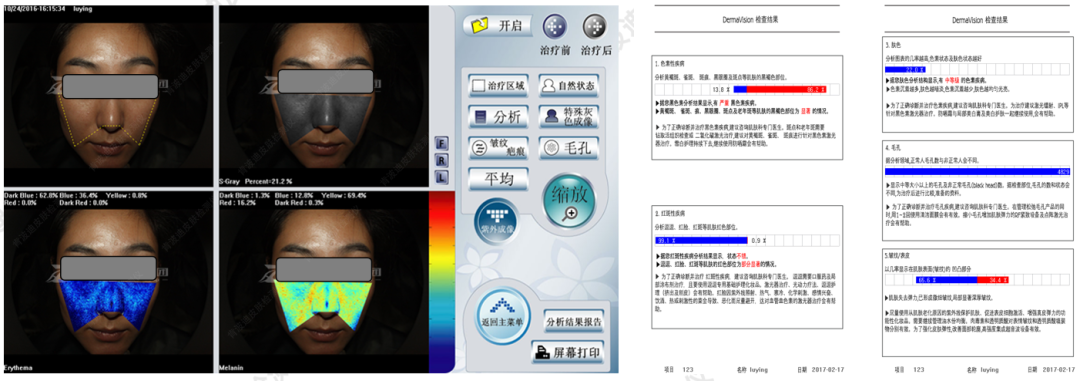1080x381 pixels.
Task: Activate the 缩放 zoom magnifier button
Action: [x=570, y=200]
